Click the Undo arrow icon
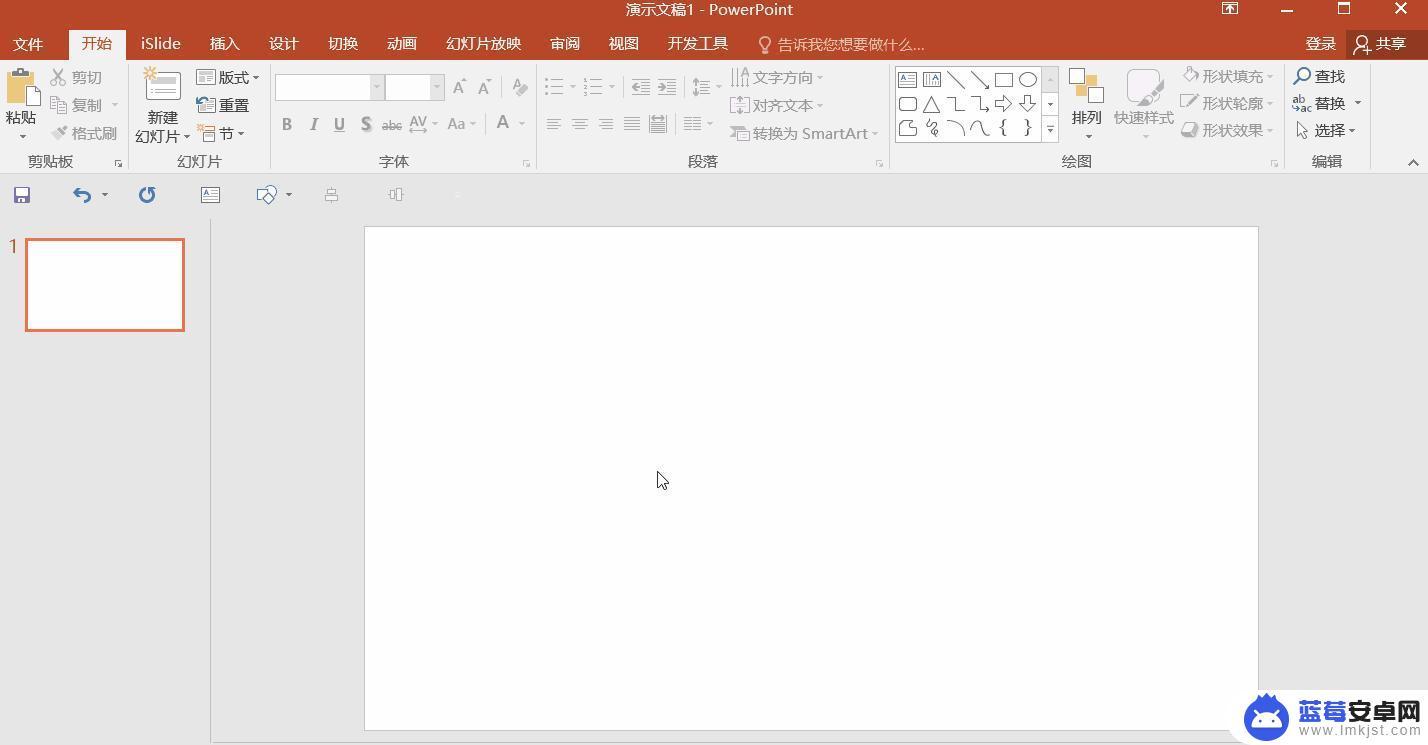This screenshot has width=1428, height=745. point(82,195)
